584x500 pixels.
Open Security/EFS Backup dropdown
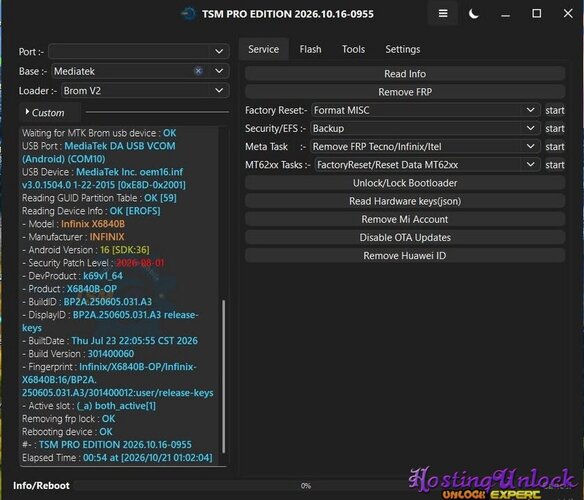pyautogui.click(x=425, y=129)
